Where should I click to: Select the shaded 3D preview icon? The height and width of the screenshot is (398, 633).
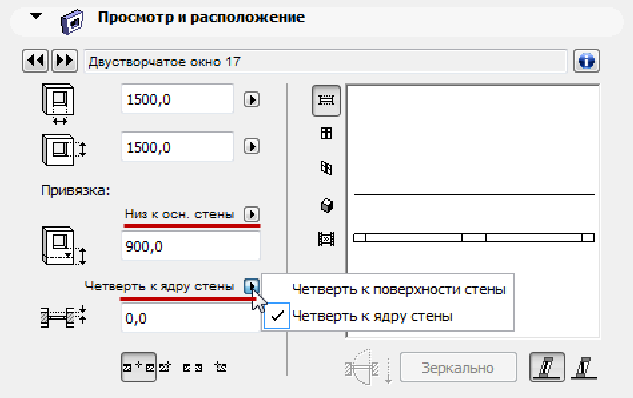[x=327, y=205]
